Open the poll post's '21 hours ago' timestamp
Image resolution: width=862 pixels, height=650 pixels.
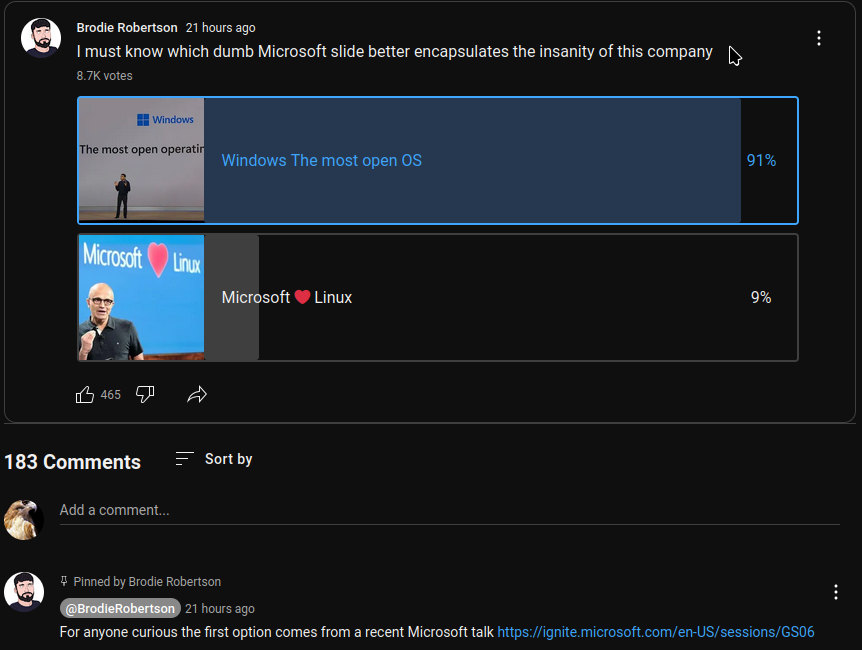point(220,27)
